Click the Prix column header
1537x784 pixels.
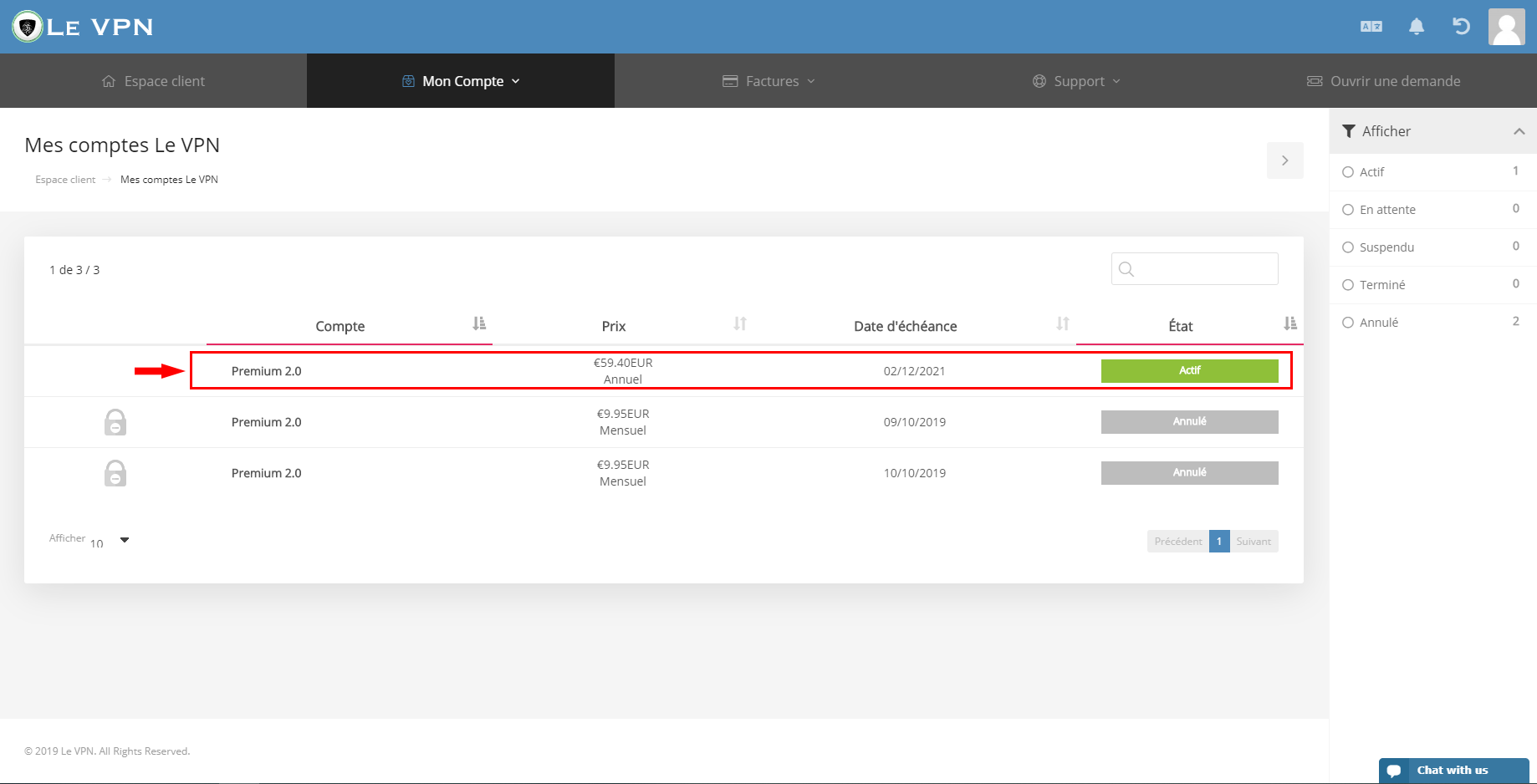coord(614,326)
